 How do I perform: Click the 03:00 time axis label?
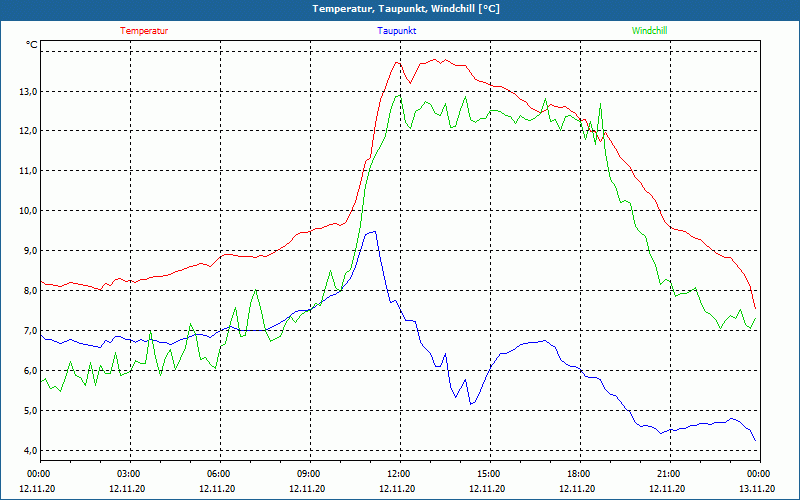tap(130, 474)
